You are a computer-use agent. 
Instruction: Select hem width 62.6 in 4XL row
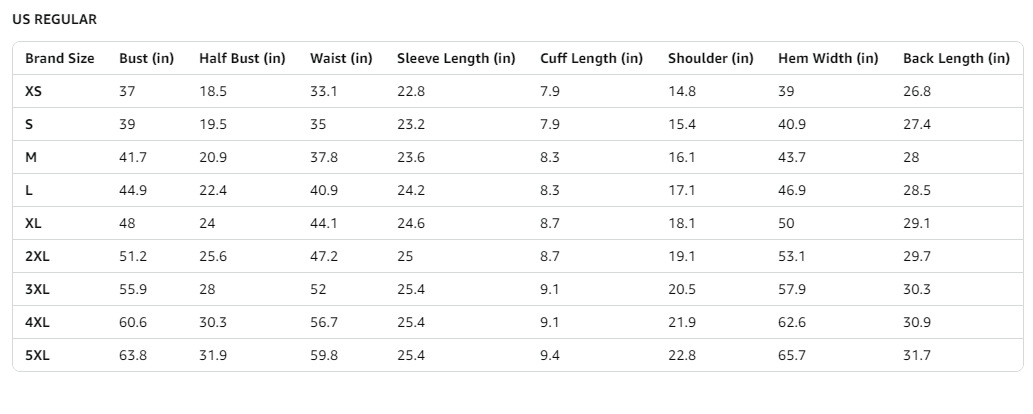[x=792, y=322]
